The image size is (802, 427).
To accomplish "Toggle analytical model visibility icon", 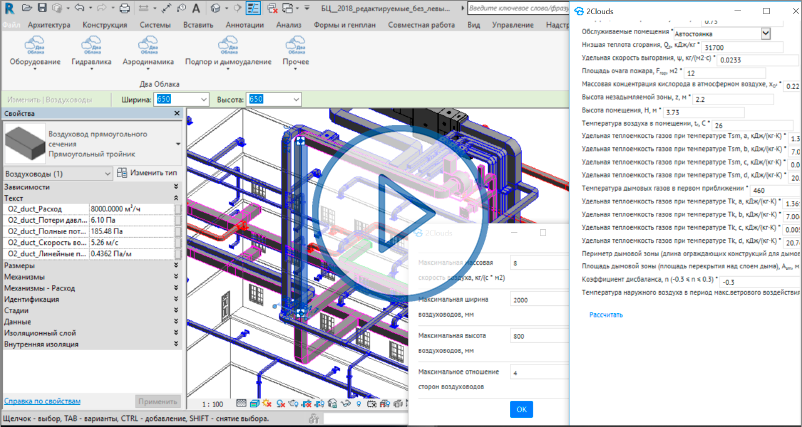I will click(x=385, y=403).
